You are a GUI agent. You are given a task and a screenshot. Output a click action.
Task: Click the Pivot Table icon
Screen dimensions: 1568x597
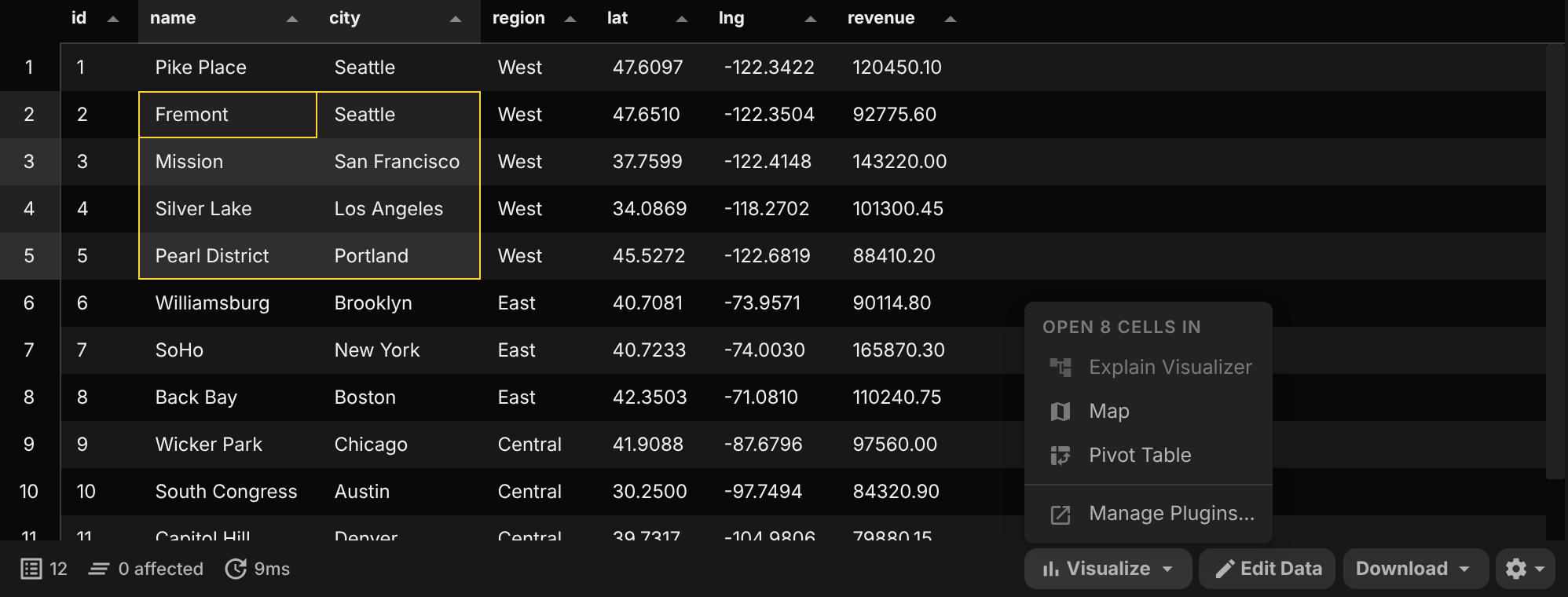(1061, 455)
